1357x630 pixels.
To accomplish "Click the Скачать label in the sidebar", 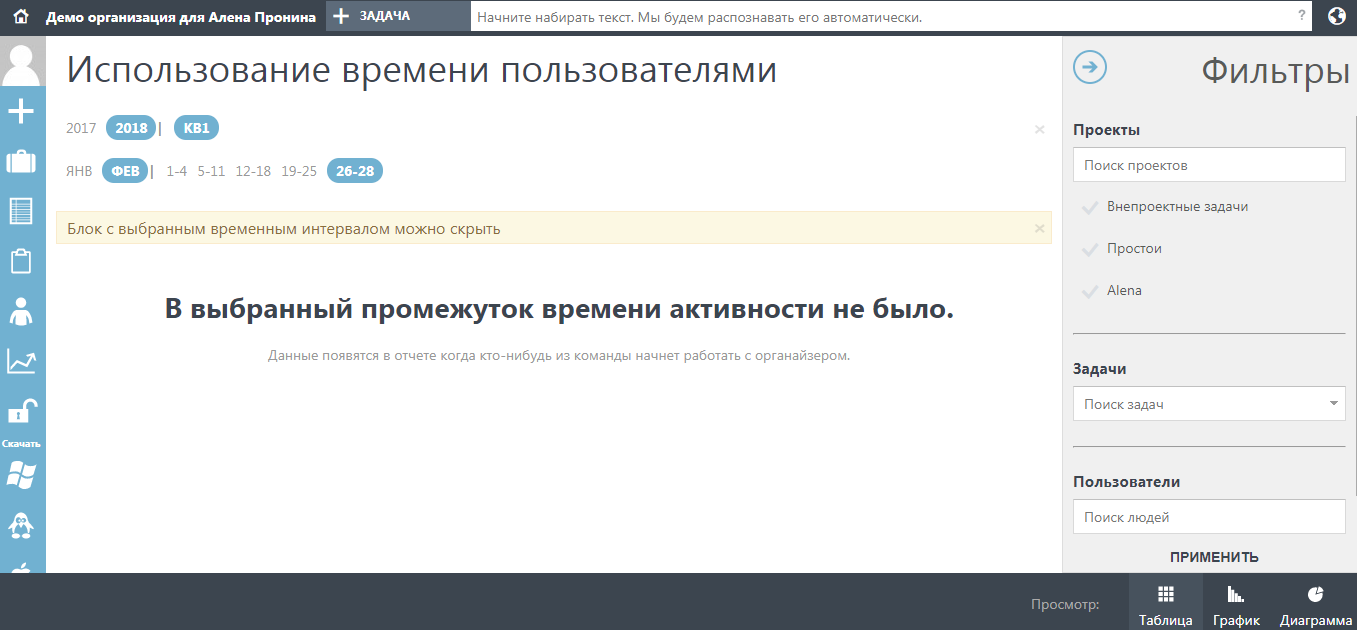I will pos(21,443).
